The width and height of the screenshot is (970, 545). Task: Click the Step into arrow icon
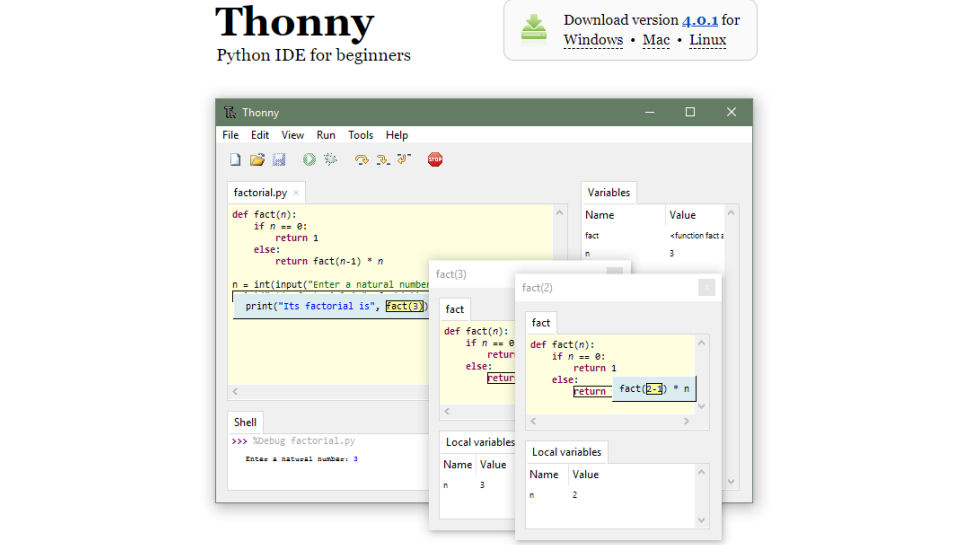tap(383, 160)
